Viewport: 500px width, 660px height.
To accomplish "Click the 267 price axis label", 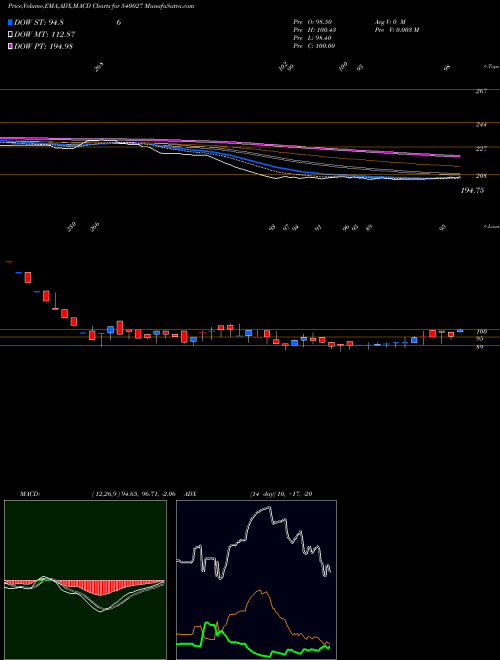I will pos(481,91).
